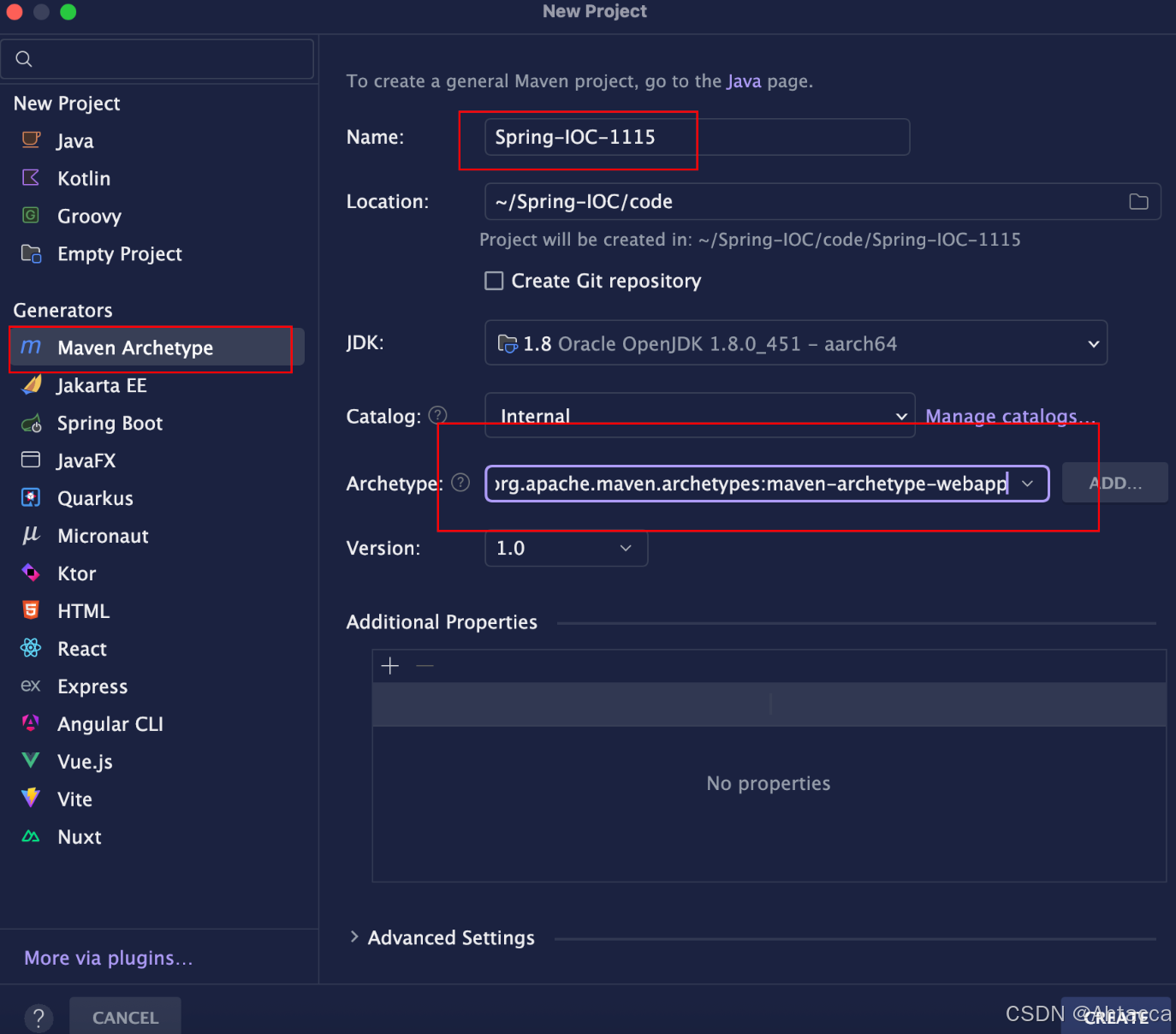The image size is (1176, 1034).
Task: Click the Java coffee cup icon
Action: click(x=31, y=140)
